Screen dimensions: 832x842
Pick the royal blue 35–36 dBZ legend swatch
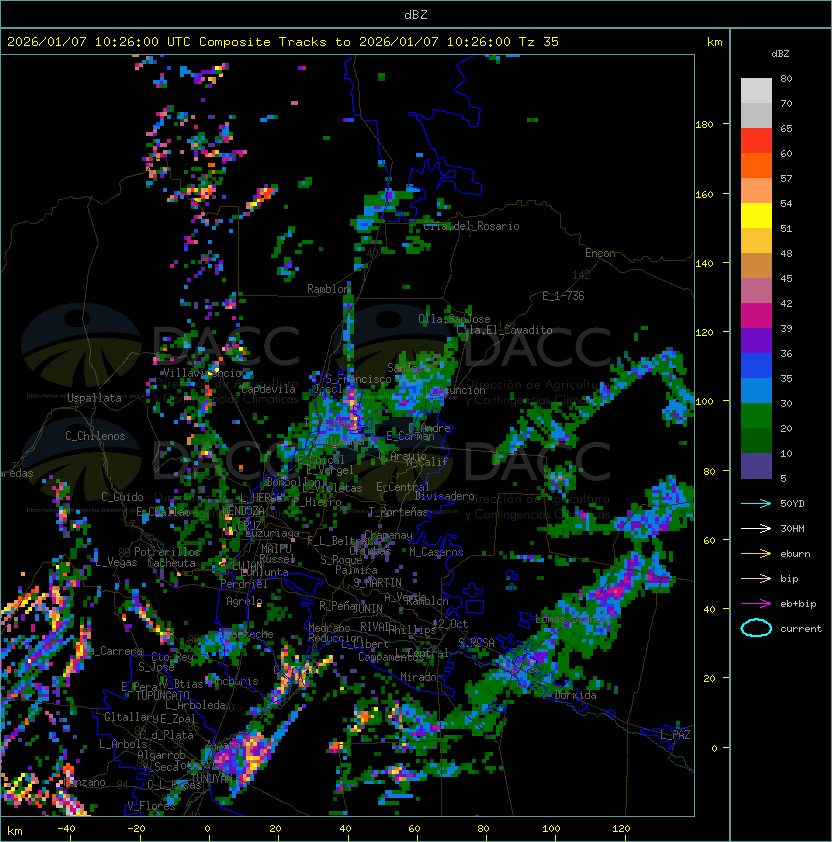click(756, 365)
